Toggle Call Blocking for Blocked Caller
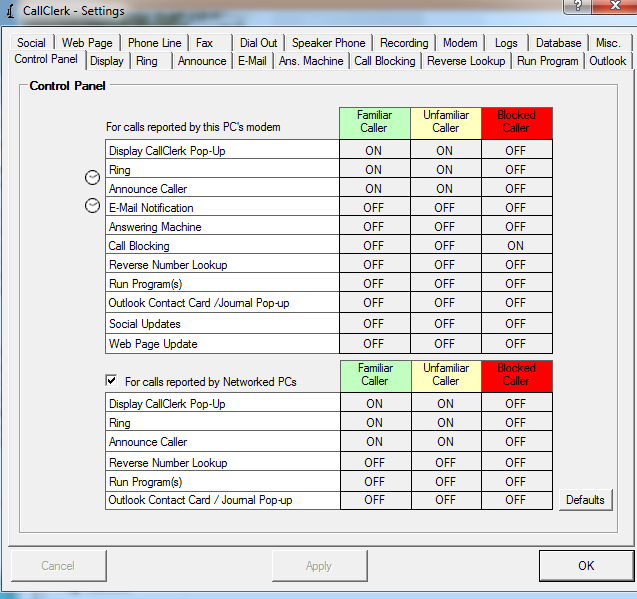Screen dimensions: 637x599 516,245
